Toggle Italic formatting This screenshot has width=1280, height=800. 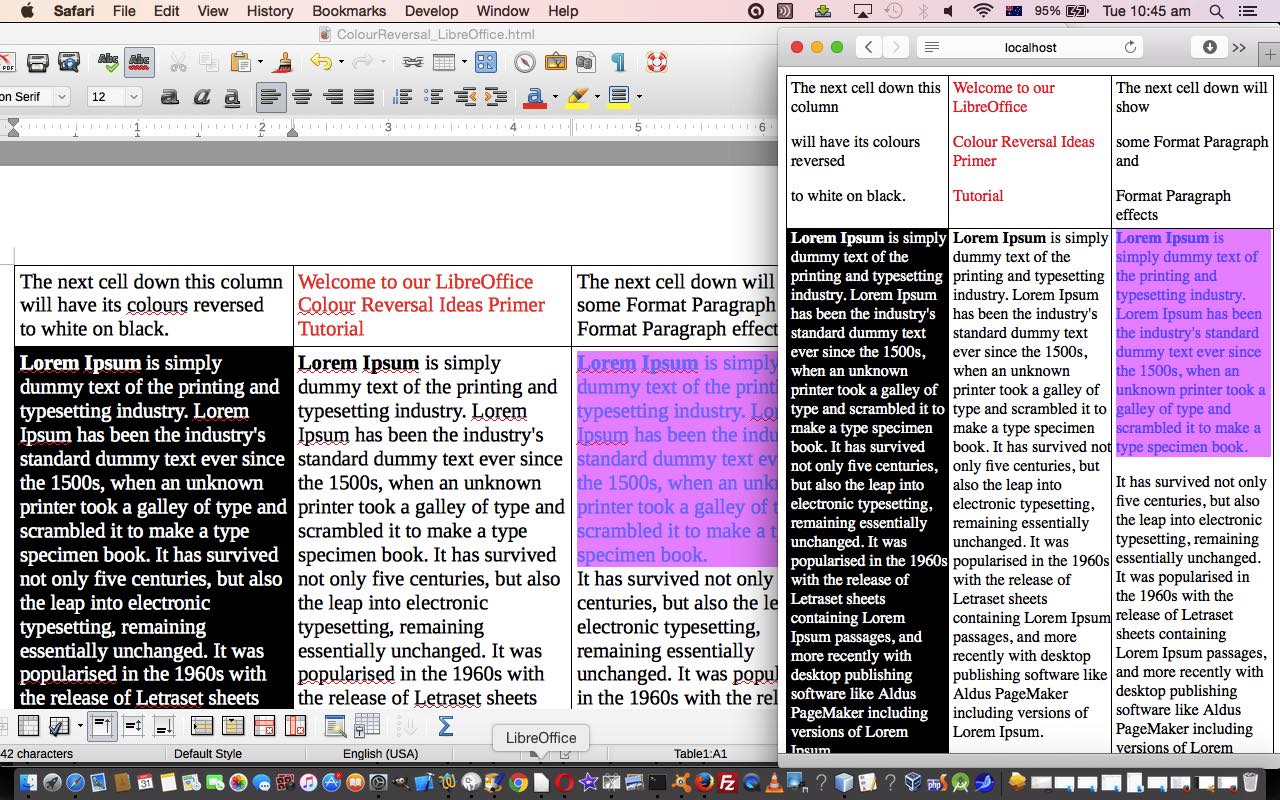pos(201,97)
